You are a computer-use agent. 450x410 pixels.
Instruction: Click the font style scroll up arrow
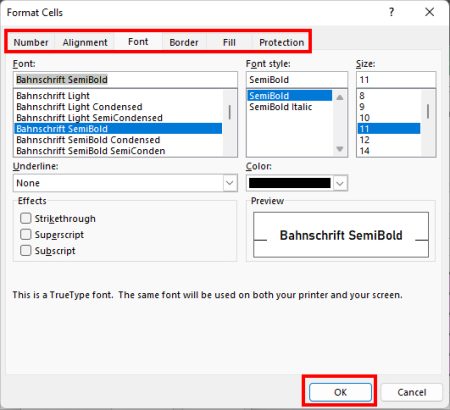(x=340, y=97)
